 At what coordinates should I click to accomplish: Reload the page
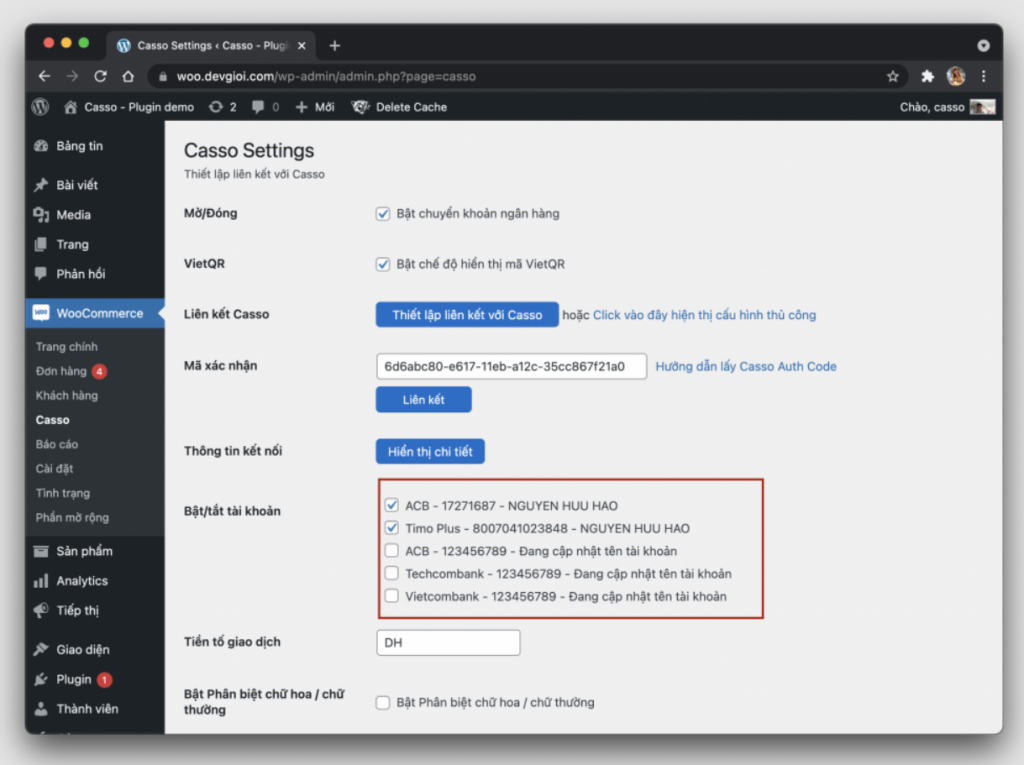coord(100,76)
